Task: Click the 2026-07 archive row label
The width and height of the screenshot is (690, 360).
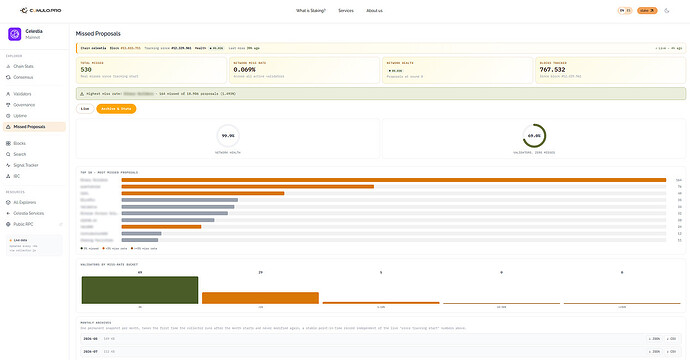Action: [90, 352]
